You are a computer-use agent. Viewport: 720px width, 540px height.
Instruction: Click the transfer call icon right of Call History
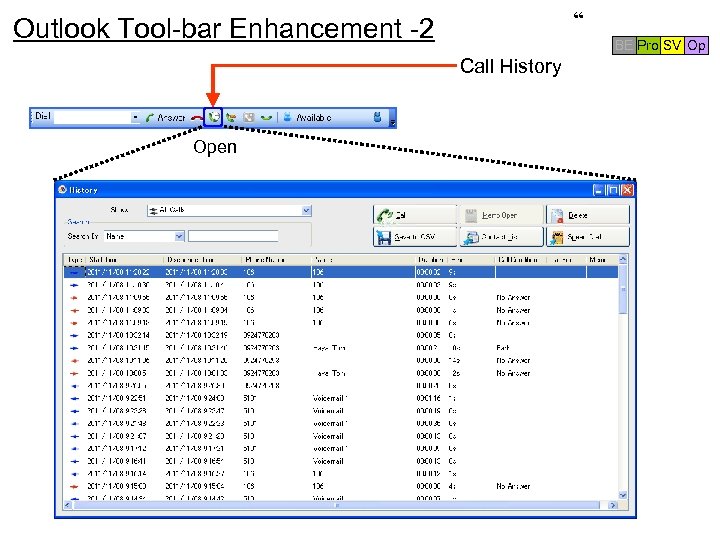click(231, 118)
